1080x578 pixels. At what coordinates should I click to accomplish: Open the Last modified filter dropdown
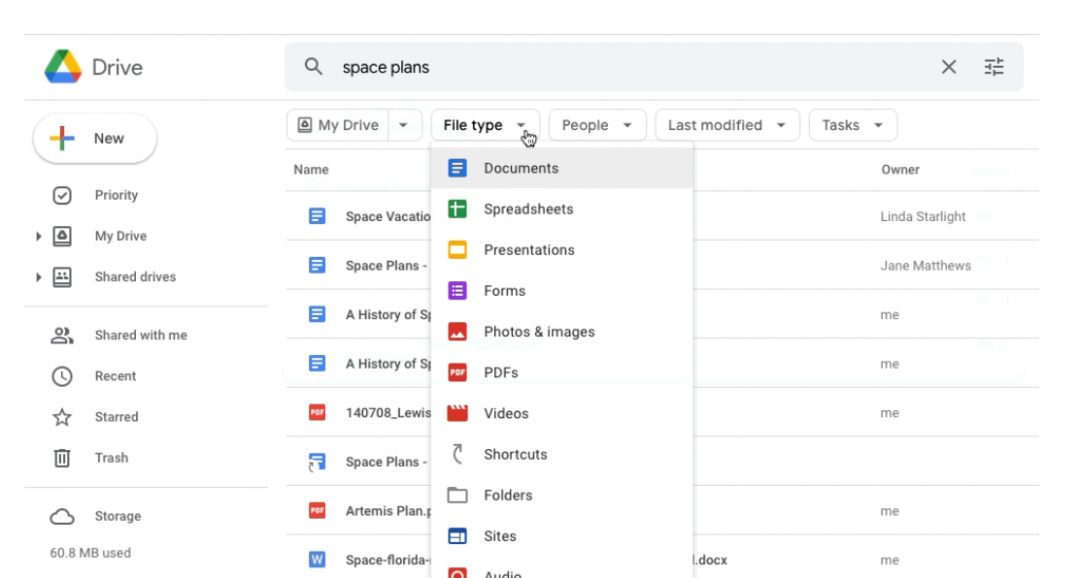point(726,125)
